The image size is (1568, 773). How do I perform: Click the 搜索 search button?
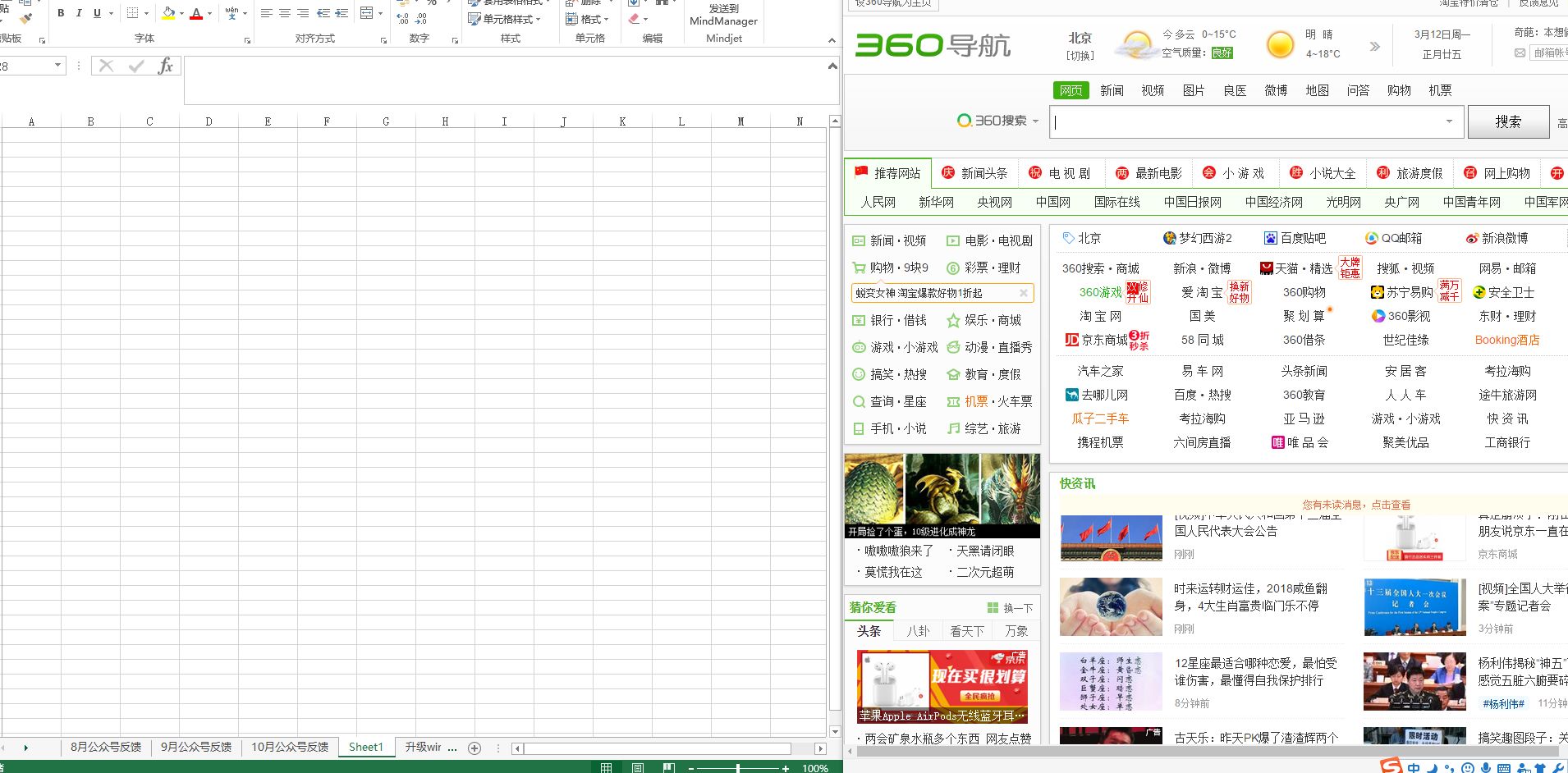(1509, 121)
